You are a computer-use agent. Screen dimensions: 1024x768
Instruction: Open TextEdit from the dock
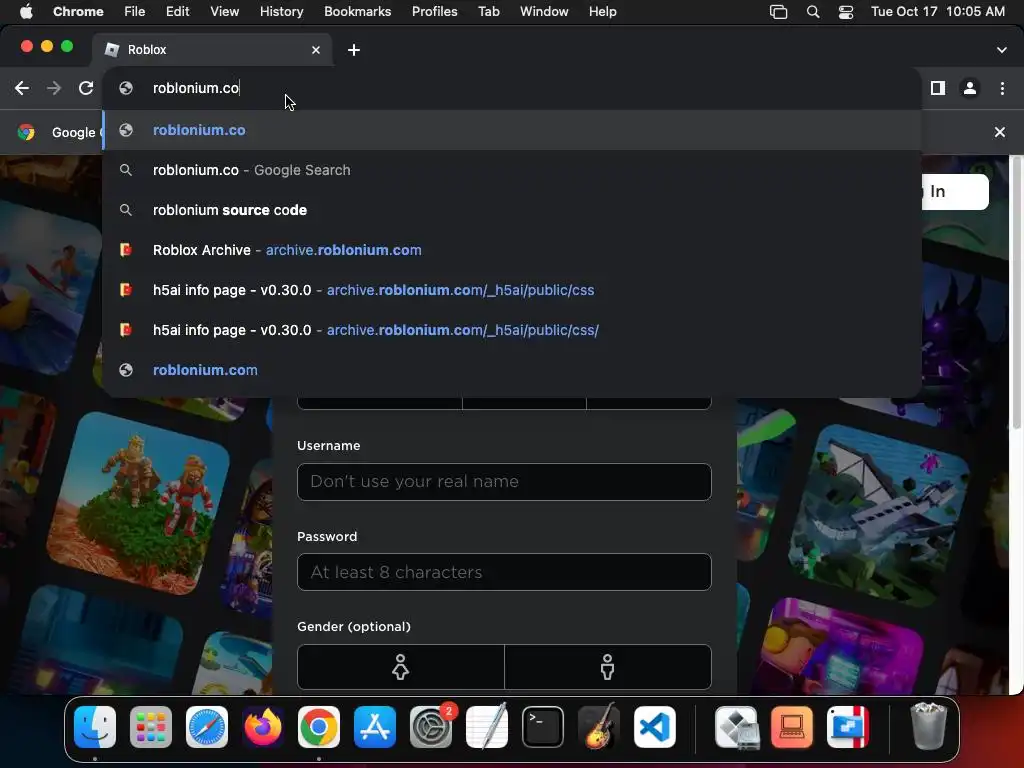(x=487, y=727)
